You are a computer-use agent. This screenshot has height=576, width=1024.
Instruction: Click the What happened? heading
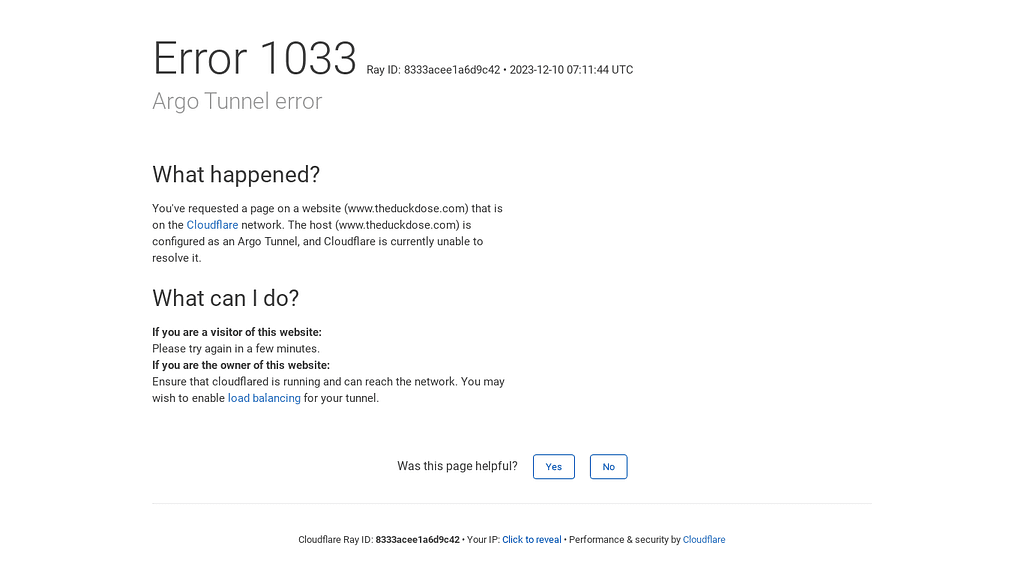point(236,174)
